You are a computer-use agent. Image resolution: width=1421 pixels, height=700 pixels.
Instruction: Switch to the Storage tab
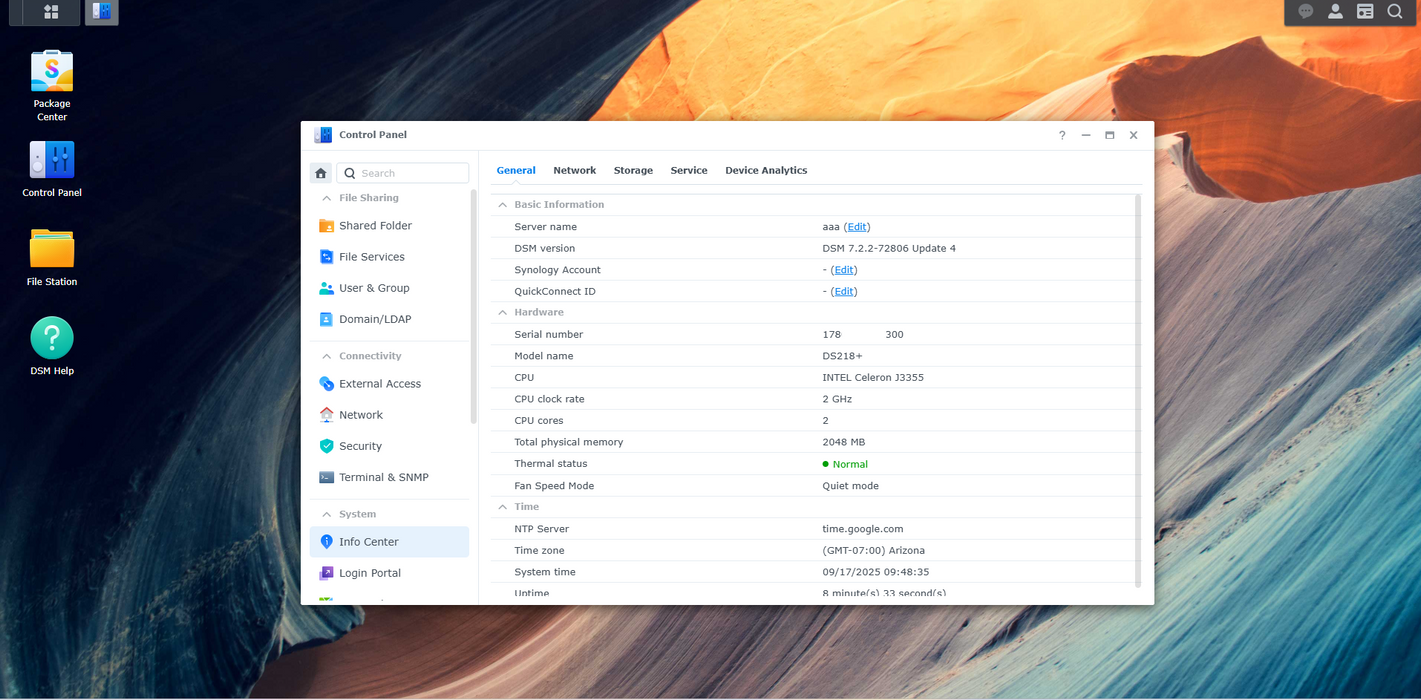(633, 171)
